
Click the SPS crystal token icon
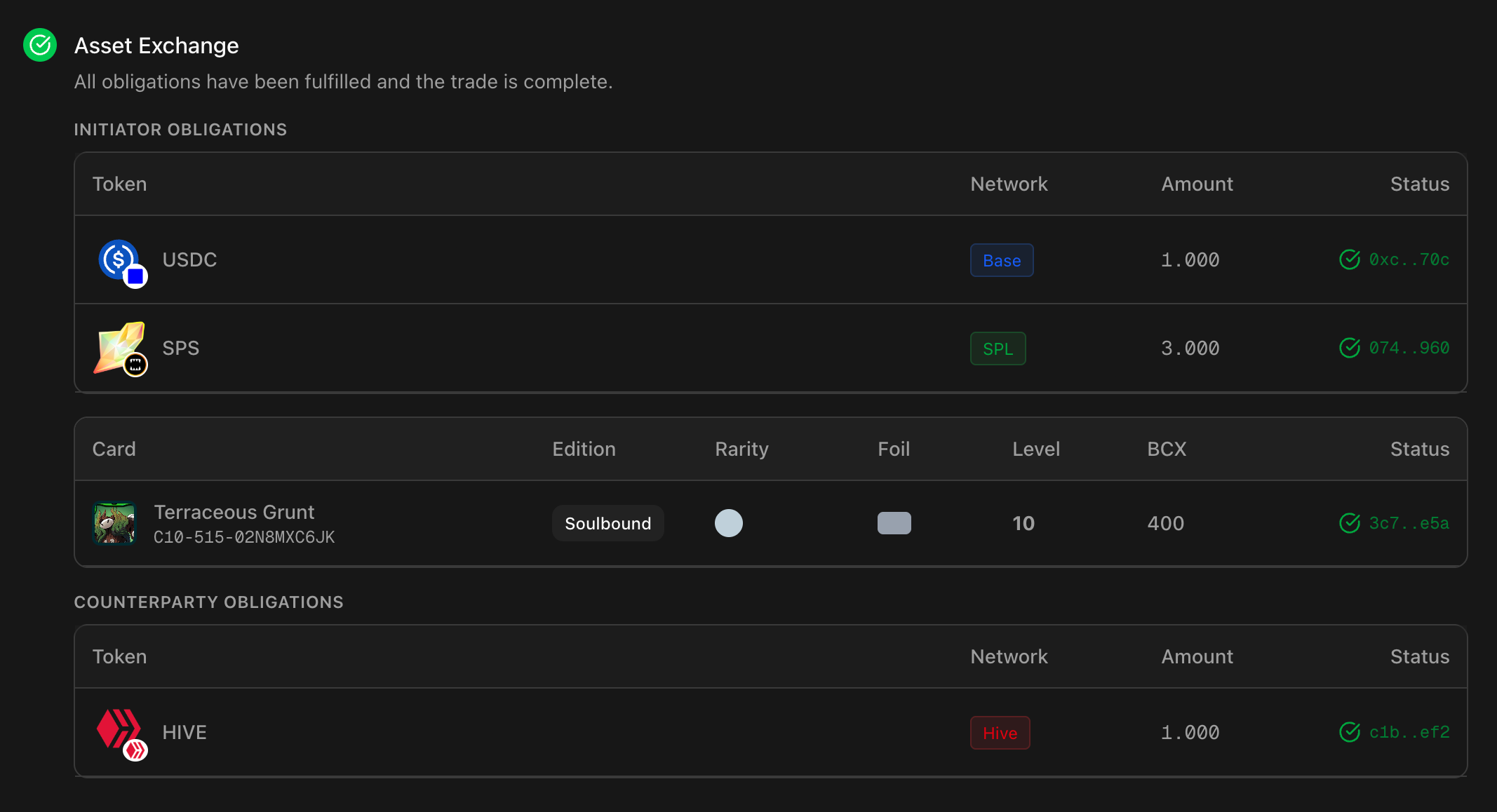point(119,348)
